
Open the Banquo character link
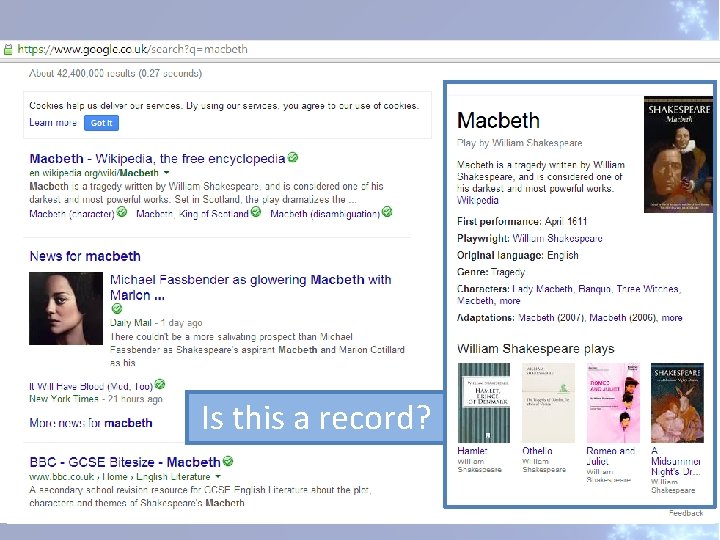click(595, 289)
